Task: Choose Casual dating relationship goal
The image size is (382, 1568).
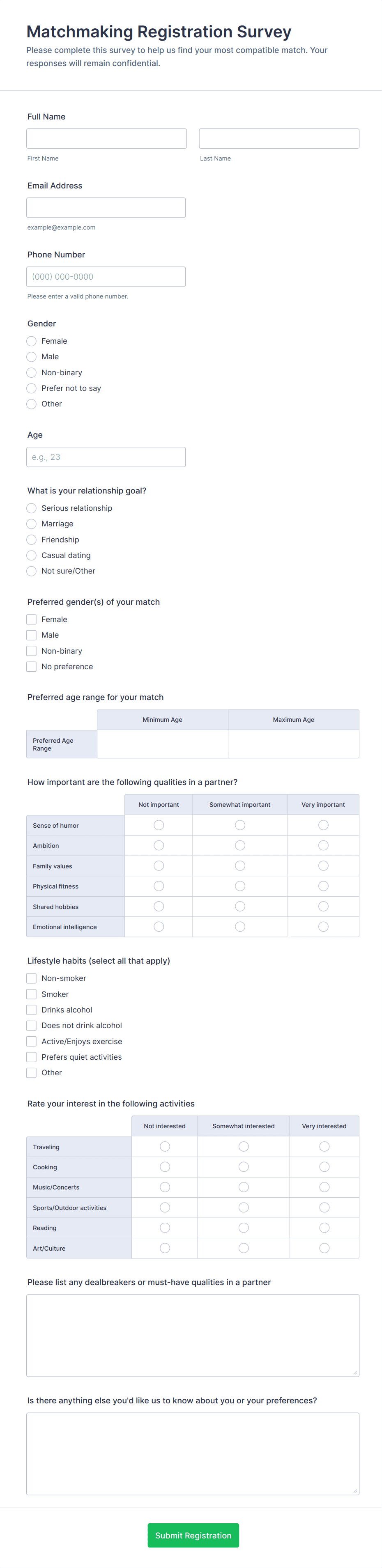Action: tap(32, 556)
